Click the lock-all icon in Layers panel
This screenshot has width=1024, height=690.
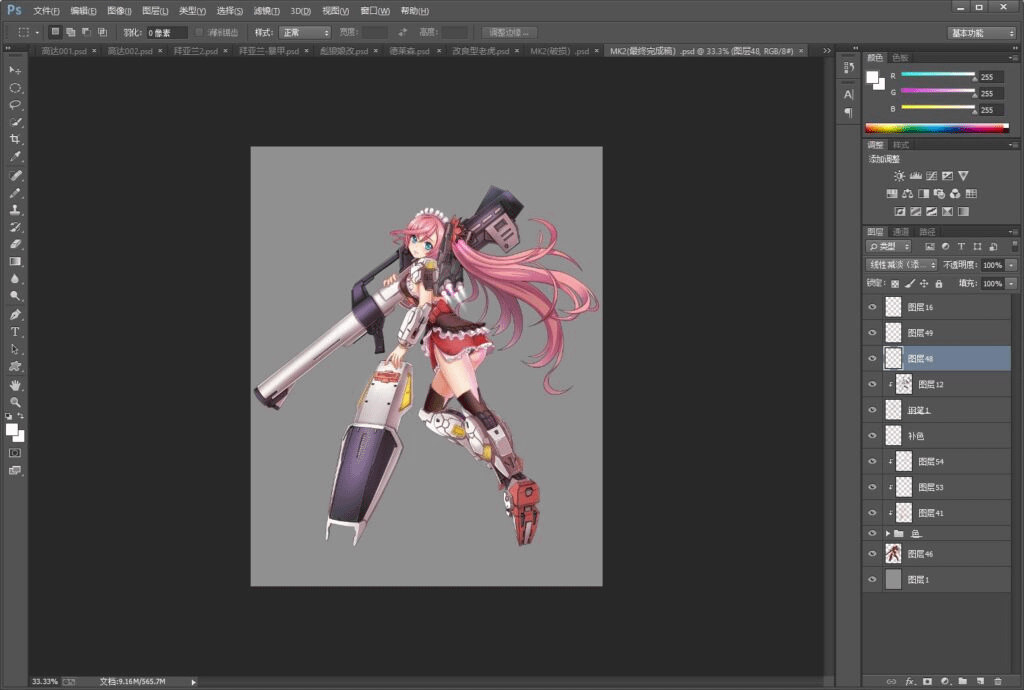pos(939,283)
